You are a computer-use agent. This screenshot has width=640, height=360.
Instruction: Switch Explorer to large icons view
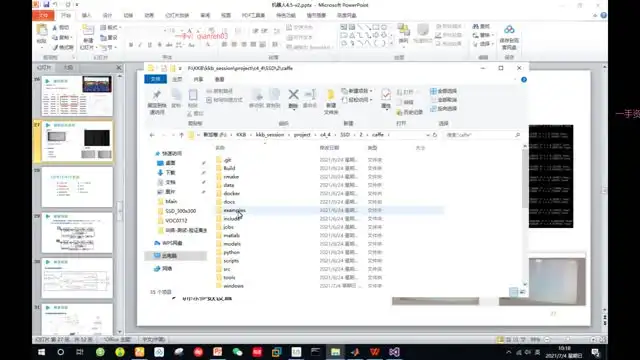click(x=522, y=291)
